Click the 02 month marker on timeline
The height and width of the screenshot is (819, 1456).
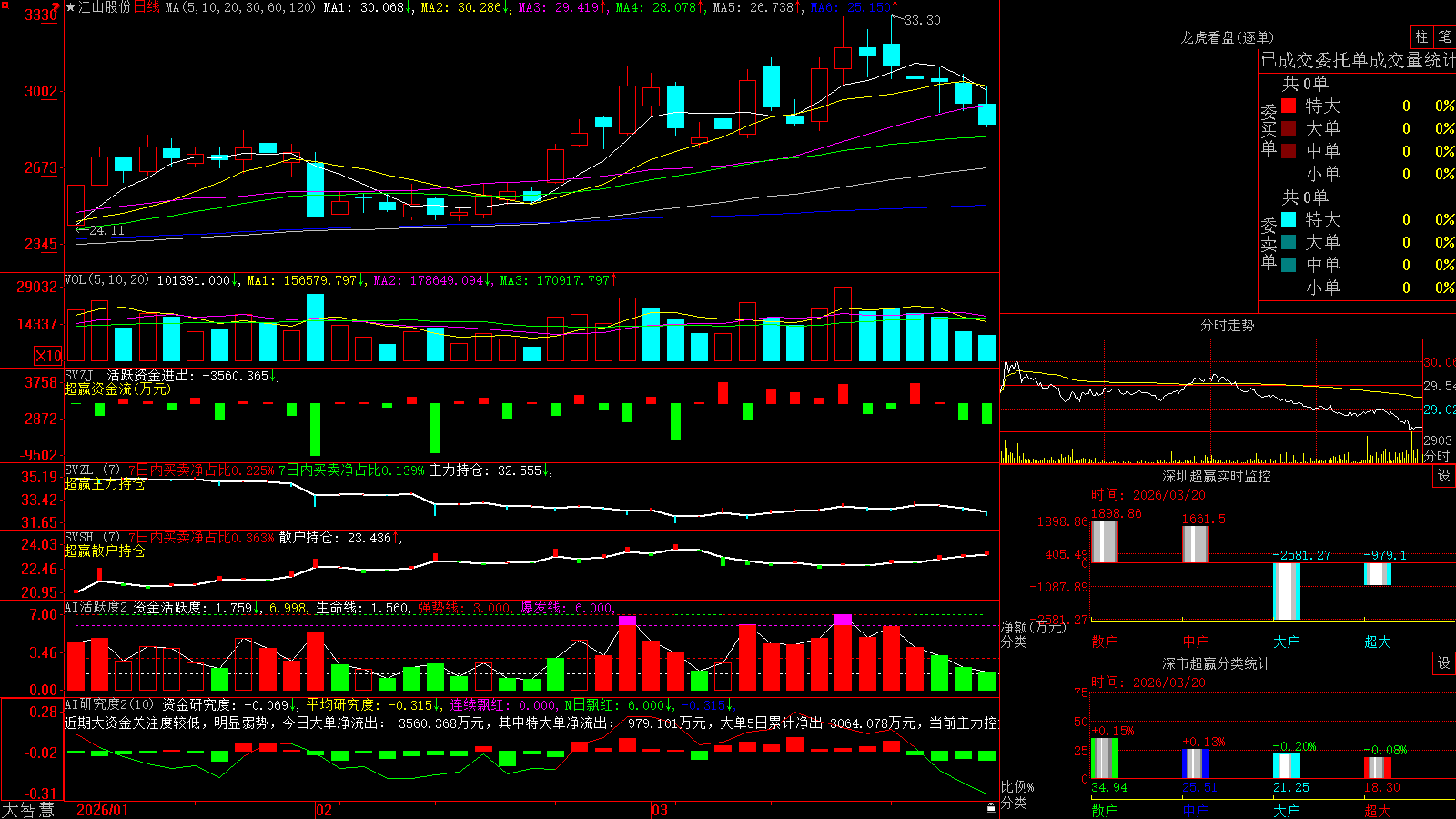323,810
